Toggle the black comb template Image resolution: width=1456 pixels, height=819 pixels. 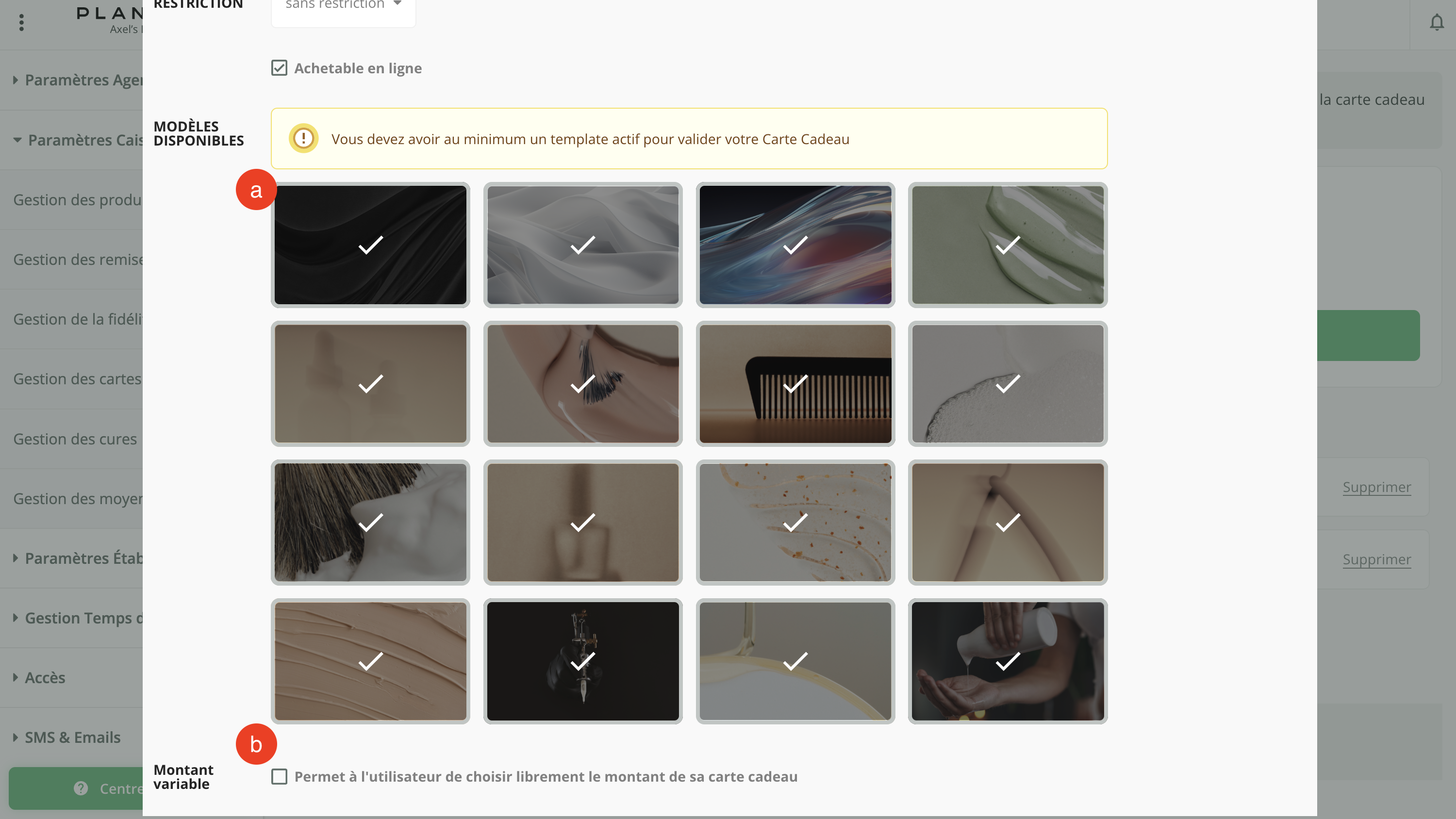(x=795, y=384)
